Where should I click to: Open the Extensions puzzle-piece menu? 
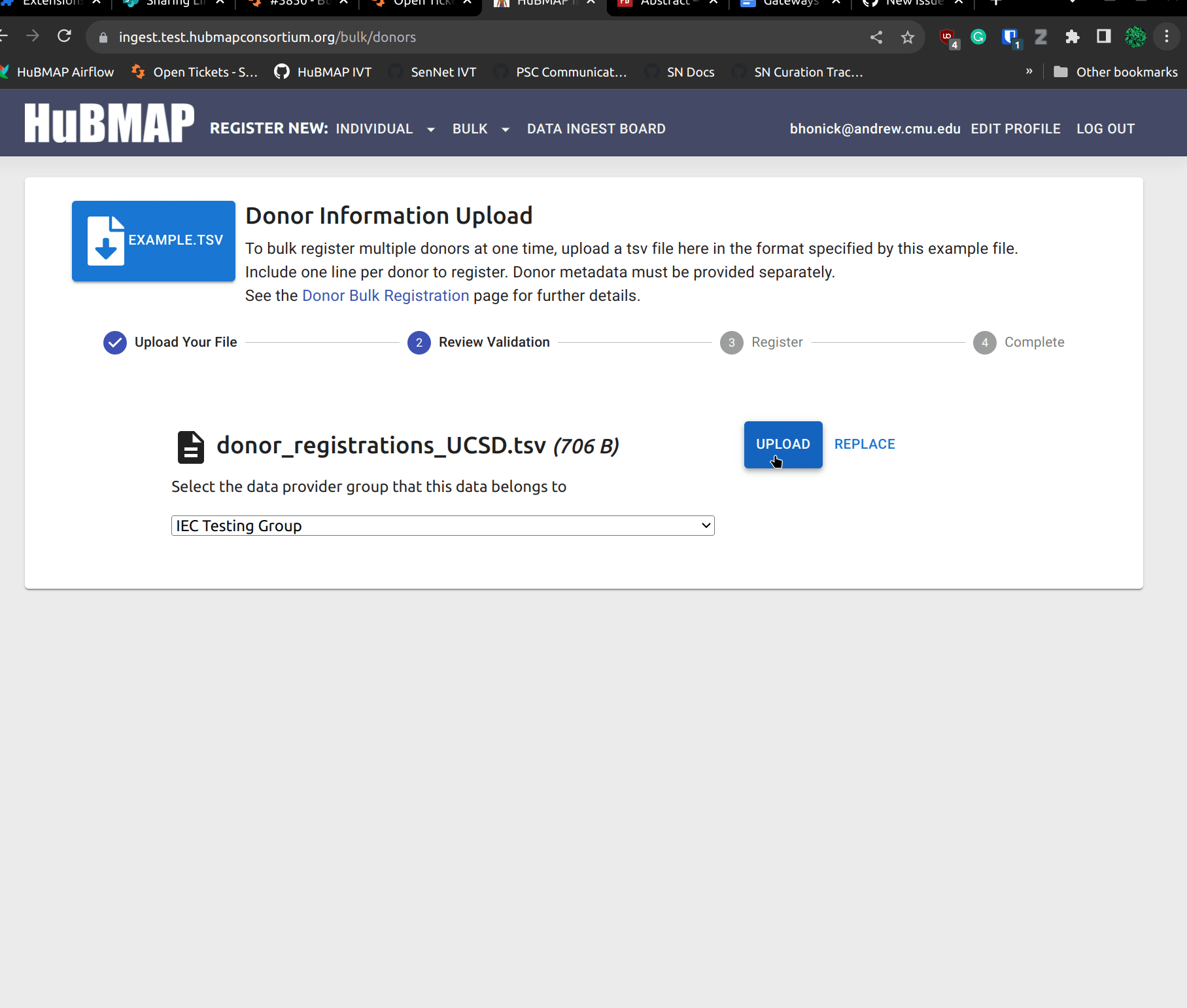click(1073, 37)
